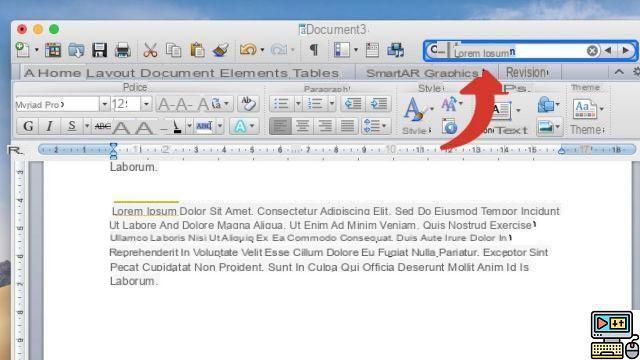Screen dimensions: 640x360
Task: Redo the last undone action
Action: 279,50
